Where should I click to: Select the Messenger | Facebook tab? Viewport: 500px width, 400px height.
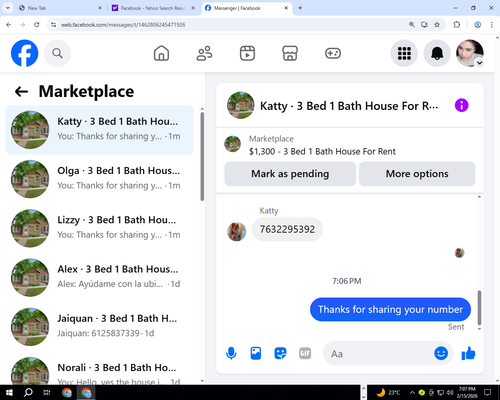[247, 8]
